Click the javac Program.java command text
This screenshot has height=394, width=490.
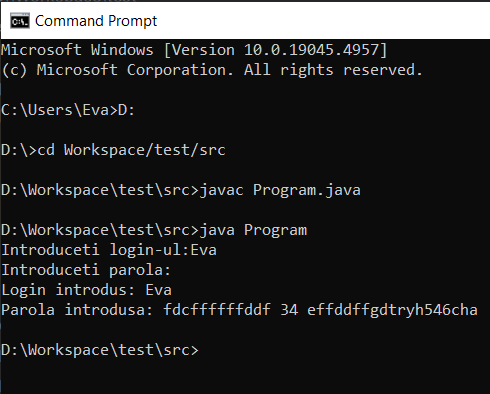[x=280, y=190]
